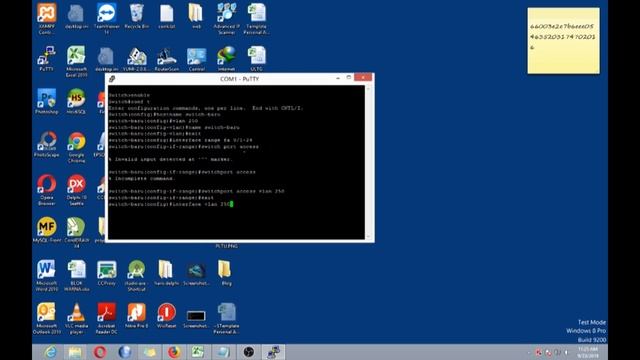Viewport: 640px width, 360px height.
Task: Launch VLC media player shortcut
Action: coord(76,318)
